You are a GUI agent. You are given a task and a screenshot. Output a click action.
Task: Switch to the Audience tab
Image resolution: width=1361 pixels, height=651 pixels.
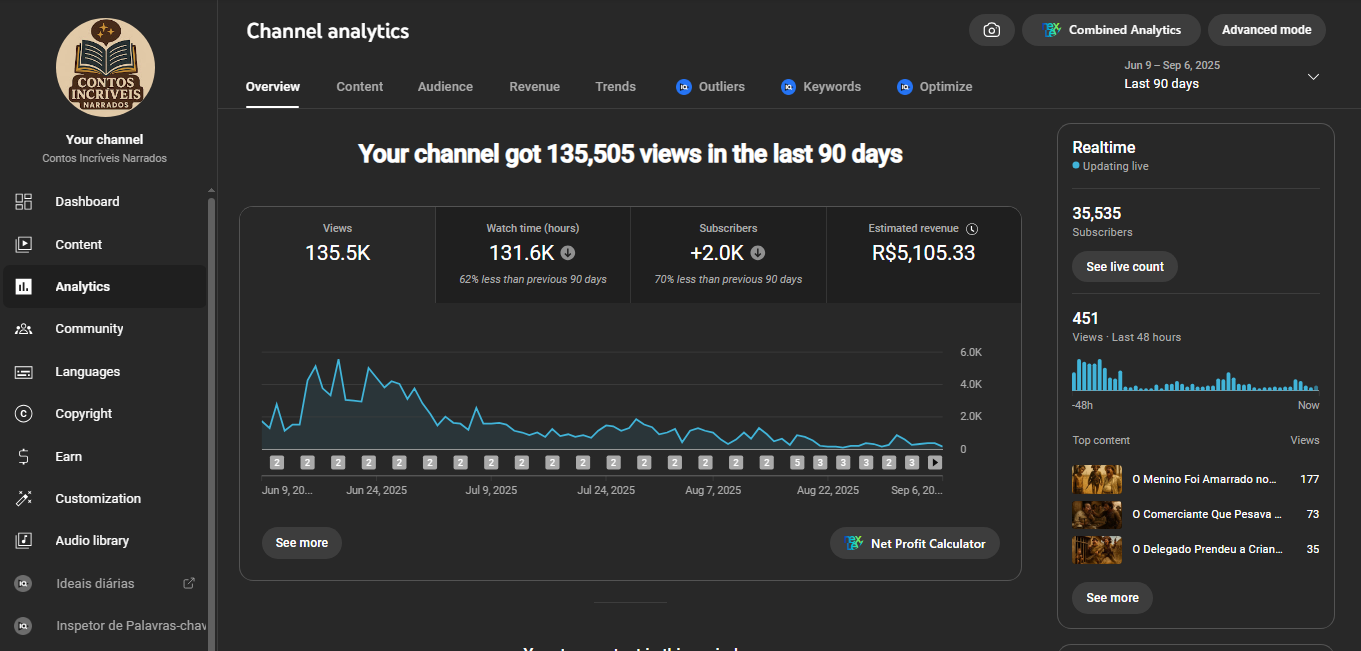pyautogui.click(x=445, y=87)
